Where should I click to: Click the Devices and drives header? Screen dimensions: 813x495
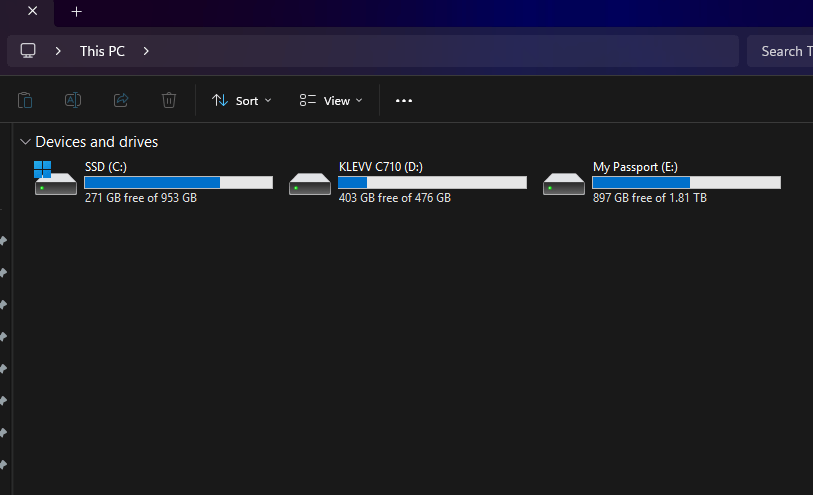click(96, 142)
